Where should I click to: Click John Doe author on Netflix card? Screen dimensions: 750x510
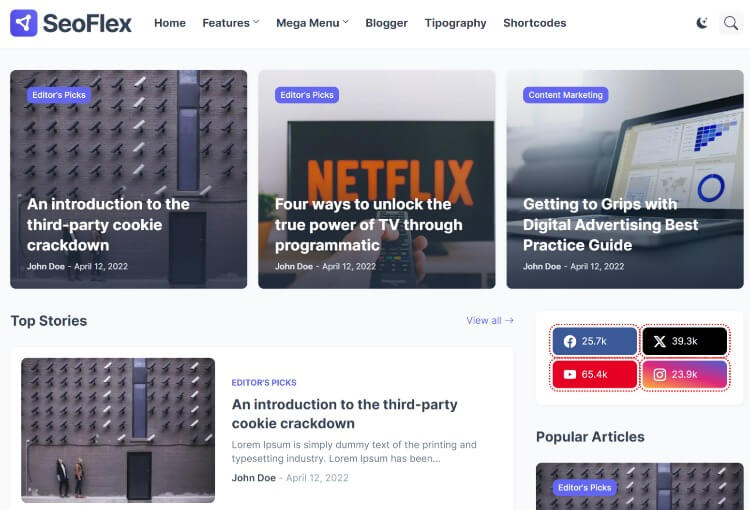[x=294, y=266]
